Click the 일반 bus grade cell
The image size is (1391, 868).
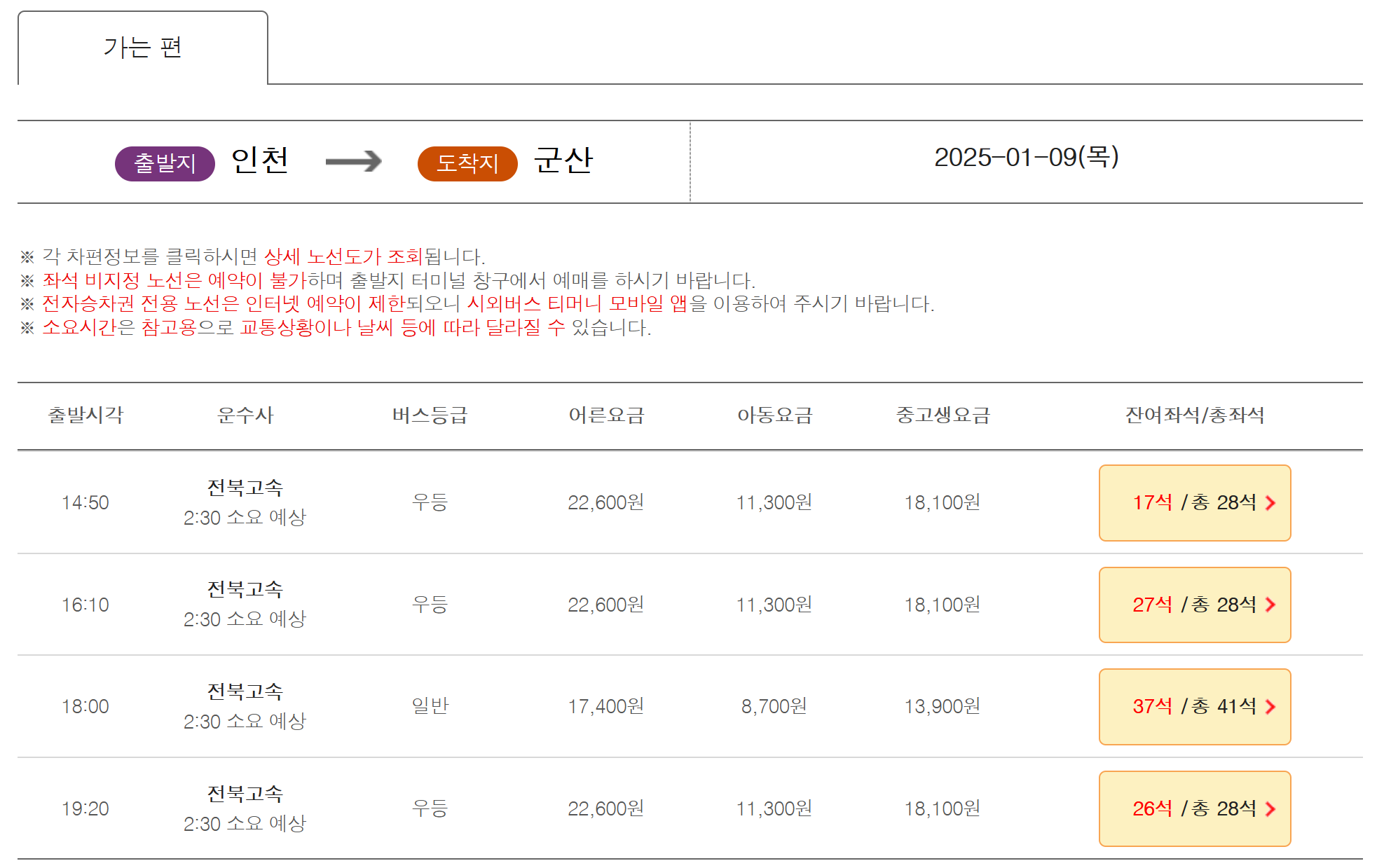pyautogui.click(x=430, y=706)
